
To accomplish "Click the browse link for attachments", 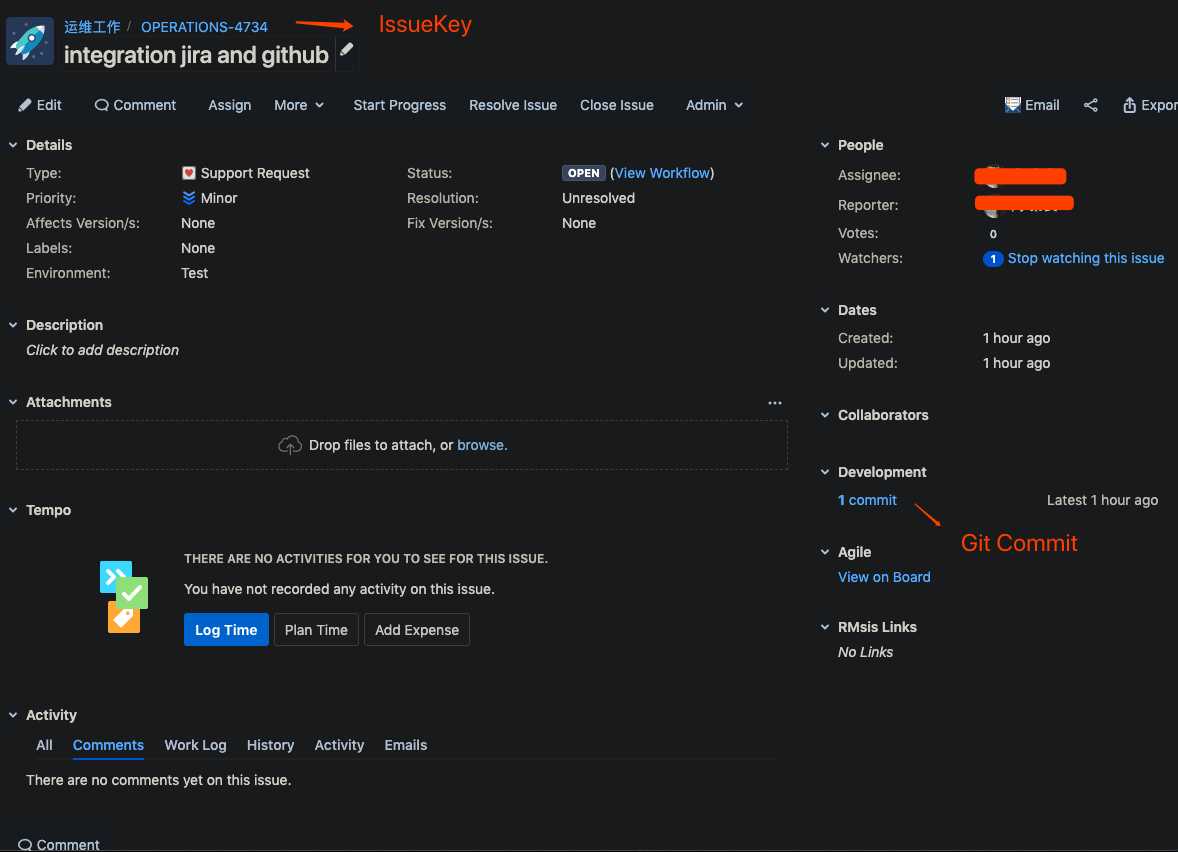I will pos(482,446).
